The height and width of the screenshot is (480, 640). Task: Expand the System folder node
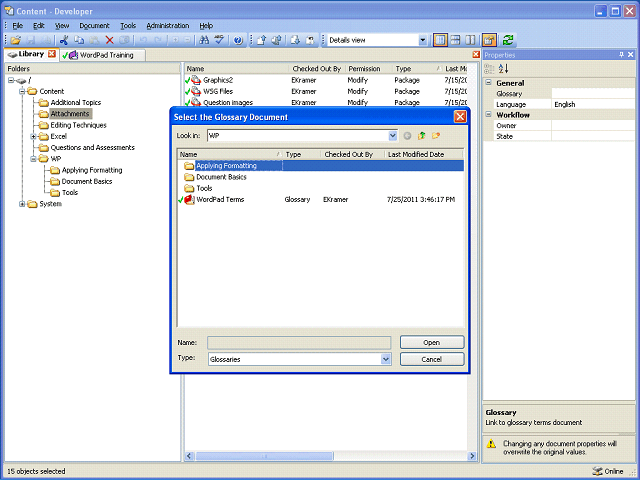click(22, 204)
